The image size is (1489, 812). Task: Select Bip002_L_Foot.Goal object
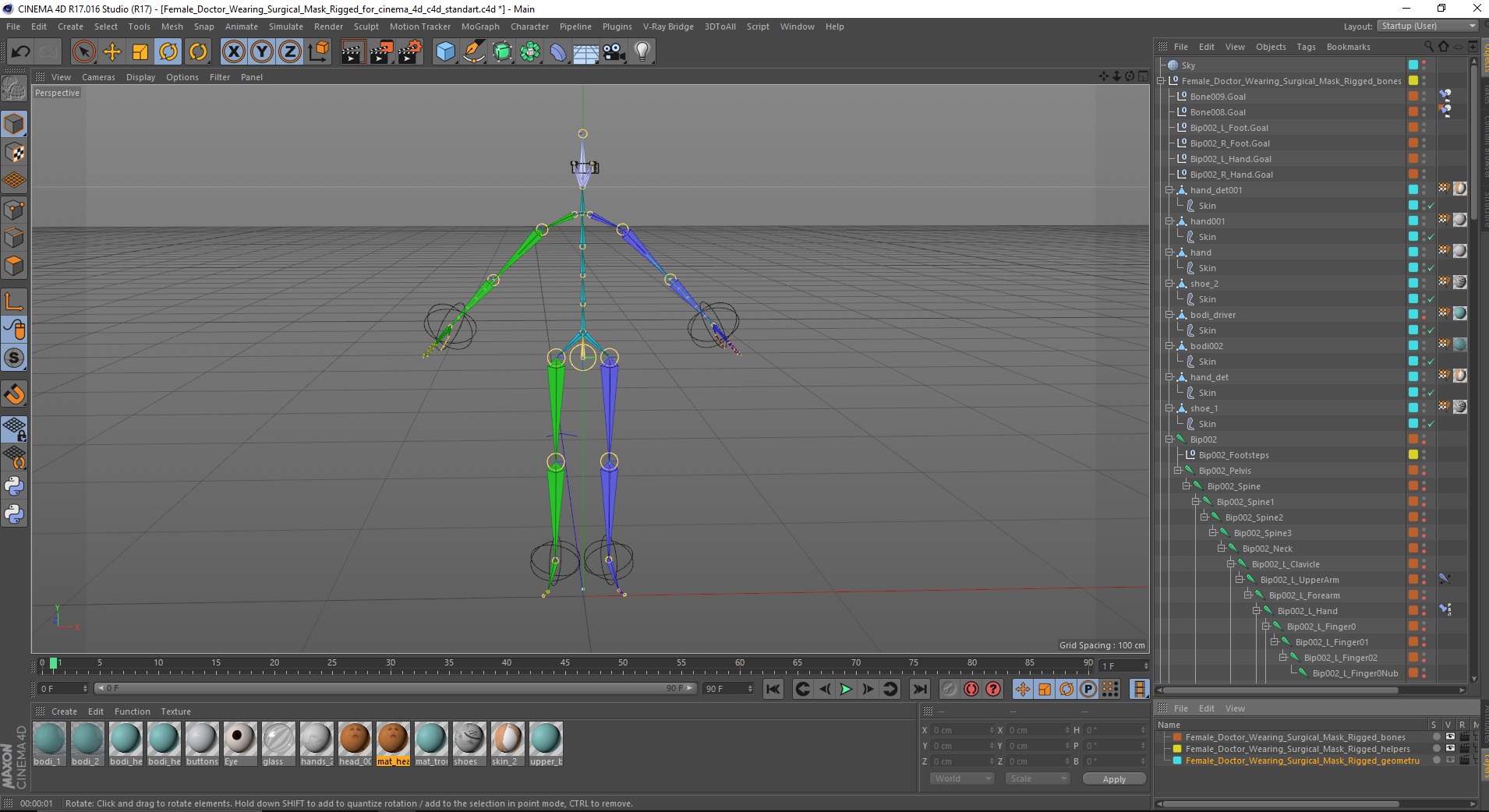pos(1229,128)
